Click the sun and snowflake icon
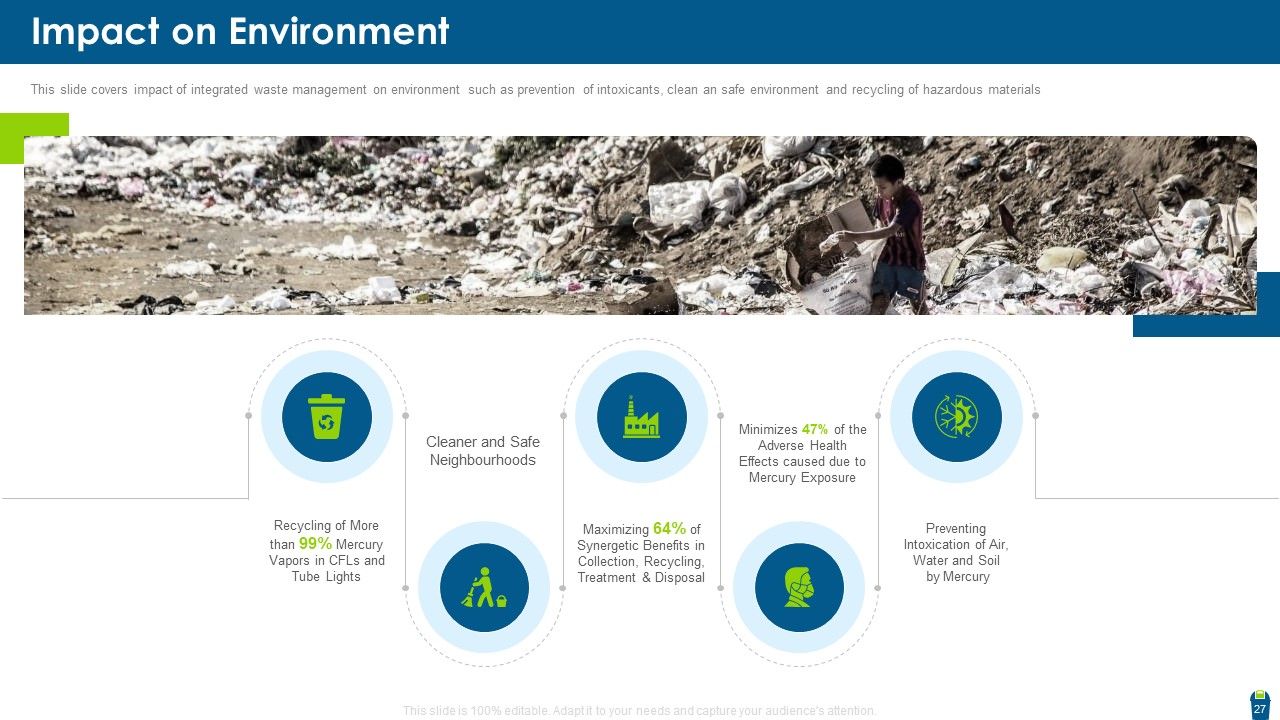The width and height of the screenshot is (1280, 720). click(x=956, y=416)
